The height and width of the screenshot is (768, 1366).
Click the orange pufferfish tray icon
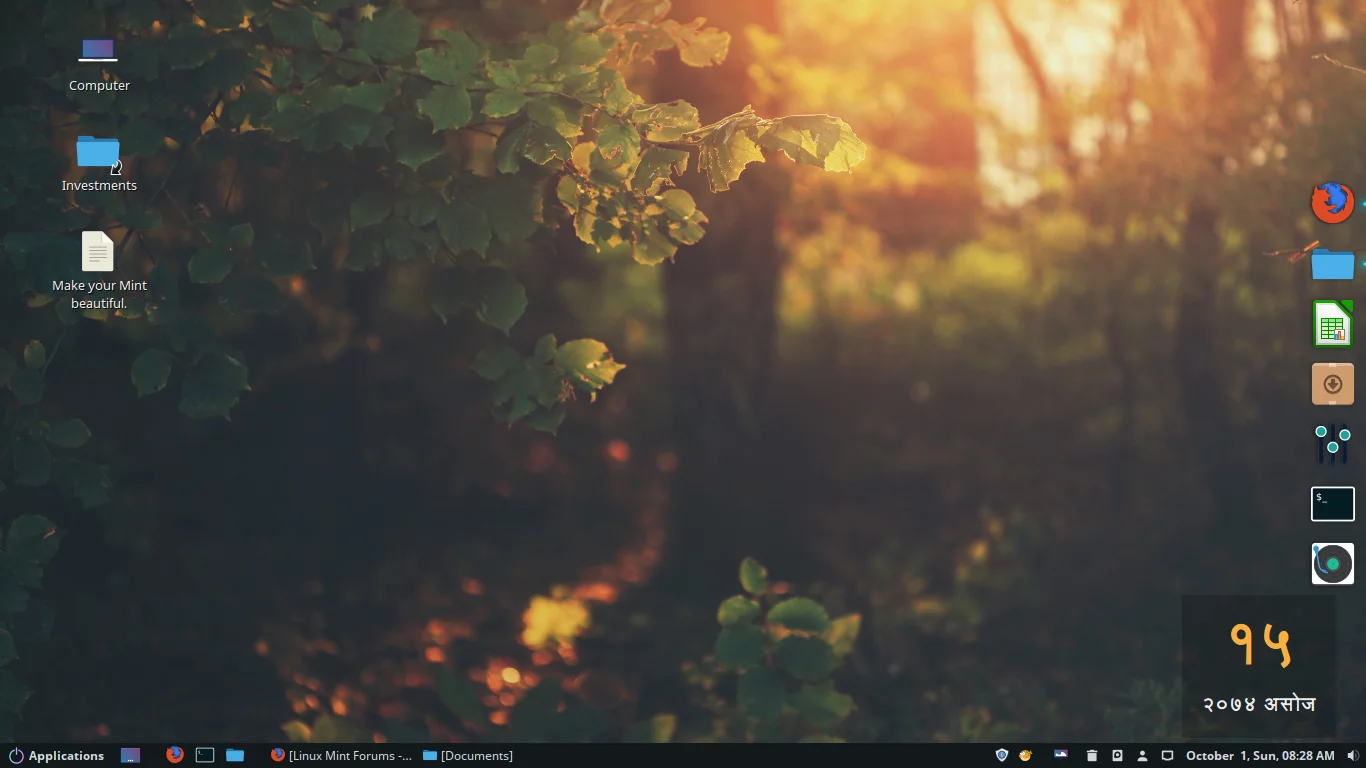tap(1025, 755)
